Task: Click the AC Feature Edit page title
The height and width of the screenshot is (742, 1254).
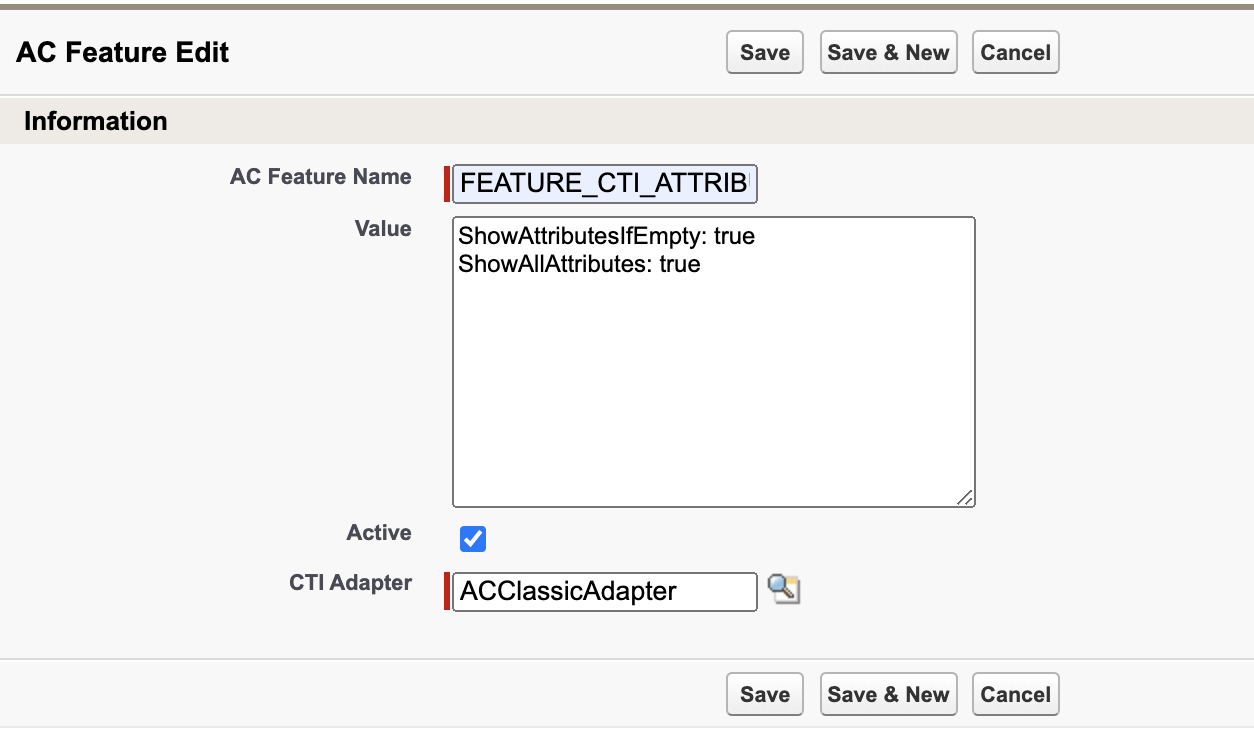Action: click(x=122, y=52)
